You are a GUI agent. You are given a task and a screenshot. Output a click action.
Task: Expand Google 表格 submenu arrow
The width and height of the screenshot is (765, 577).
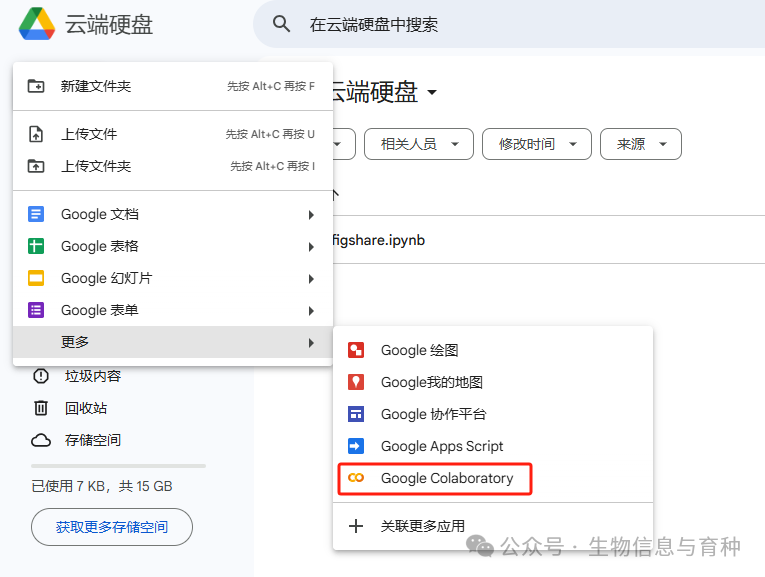(x=311, y=247)
